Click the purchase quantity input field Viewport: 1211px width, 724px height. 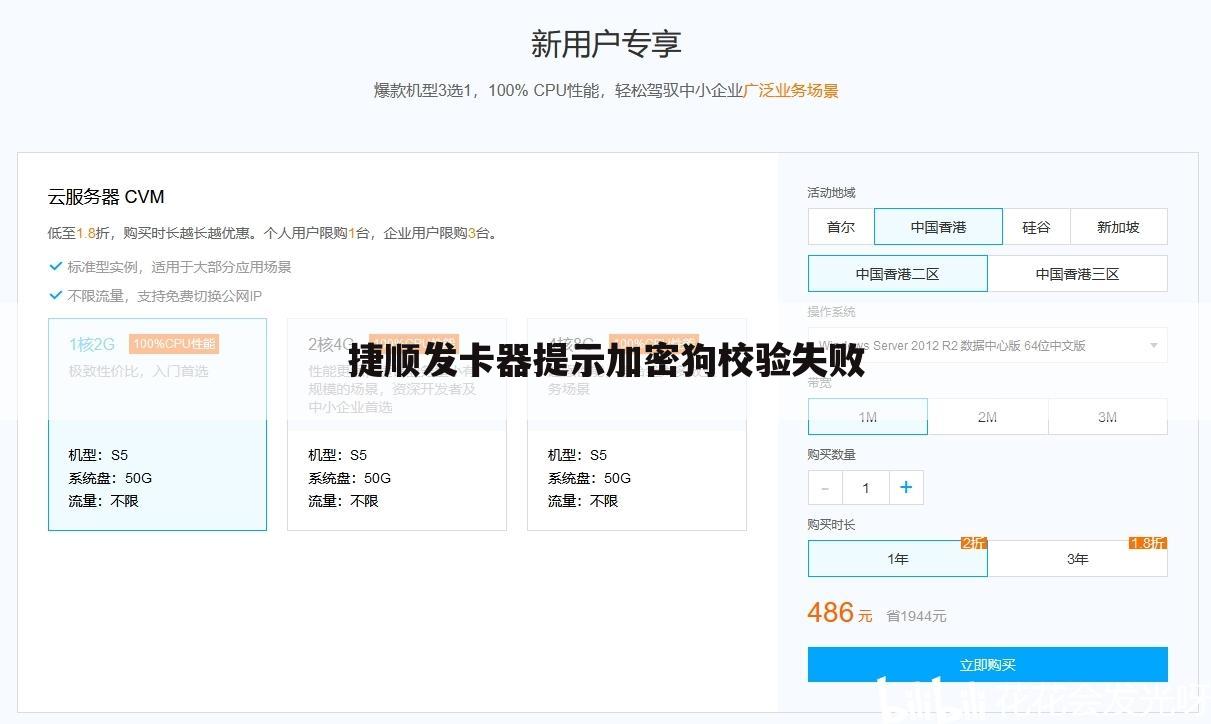(x=866, y=488)
